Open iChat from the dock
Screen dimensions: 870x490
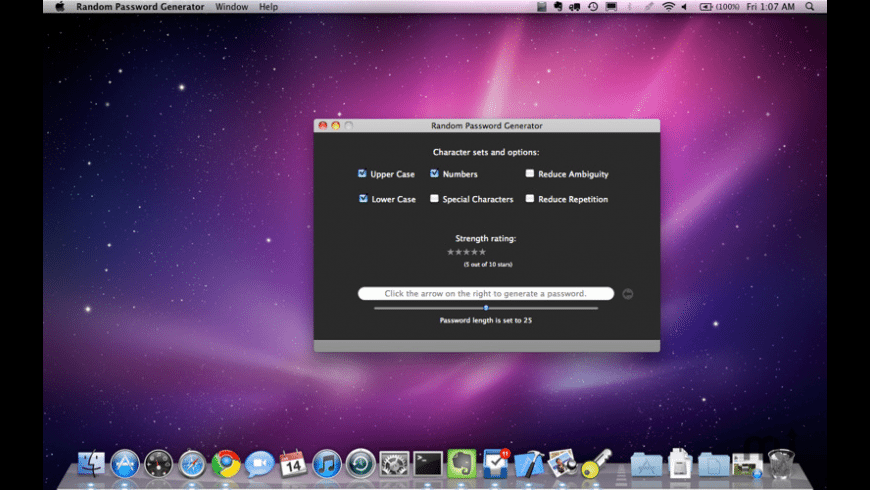point(260,463)
